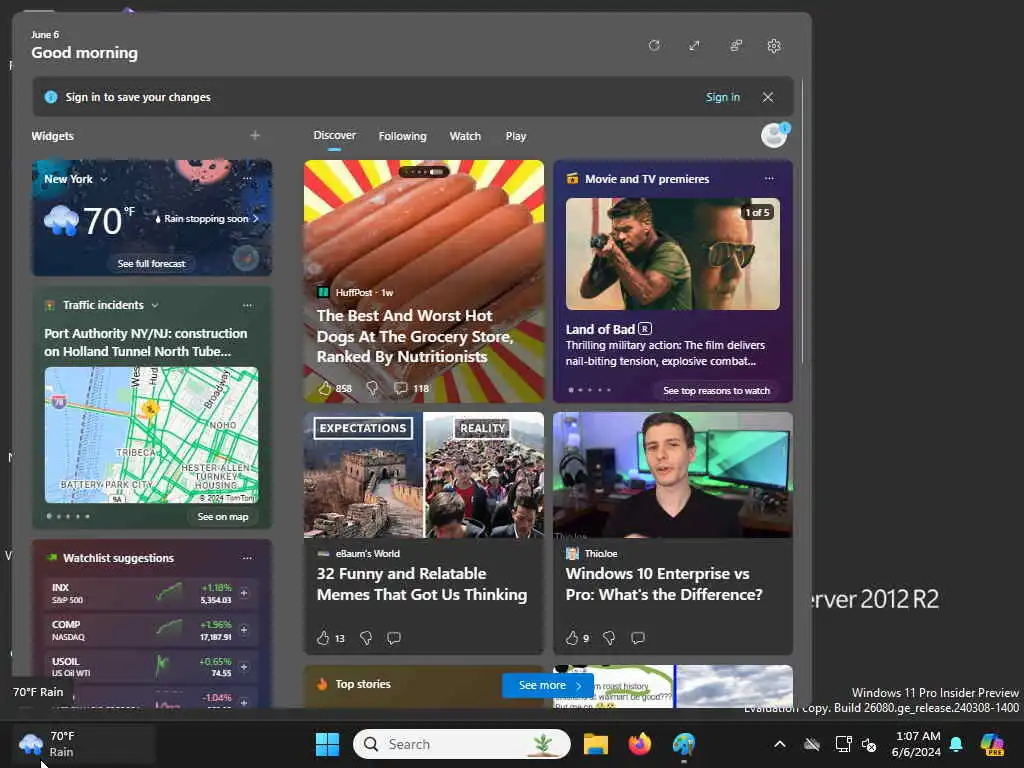Click Rain stopping soon chevron

[255, 219]
